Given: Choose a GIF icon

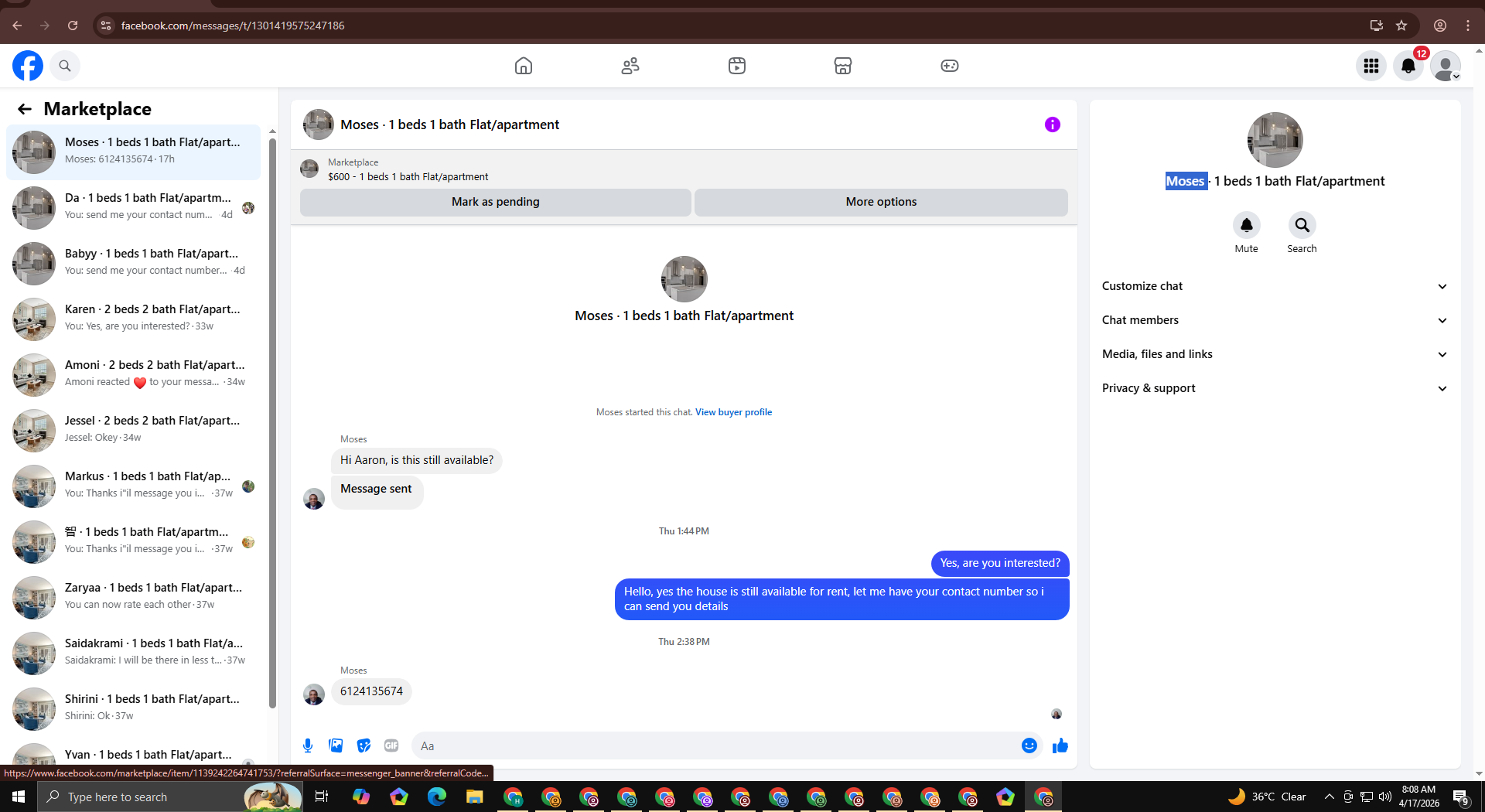Looking at the screenshot, I should coord(391,745).
